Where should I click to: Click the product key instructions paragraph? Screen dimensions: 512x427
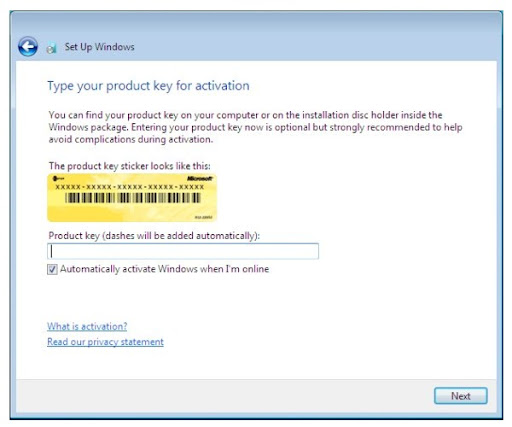255,127
